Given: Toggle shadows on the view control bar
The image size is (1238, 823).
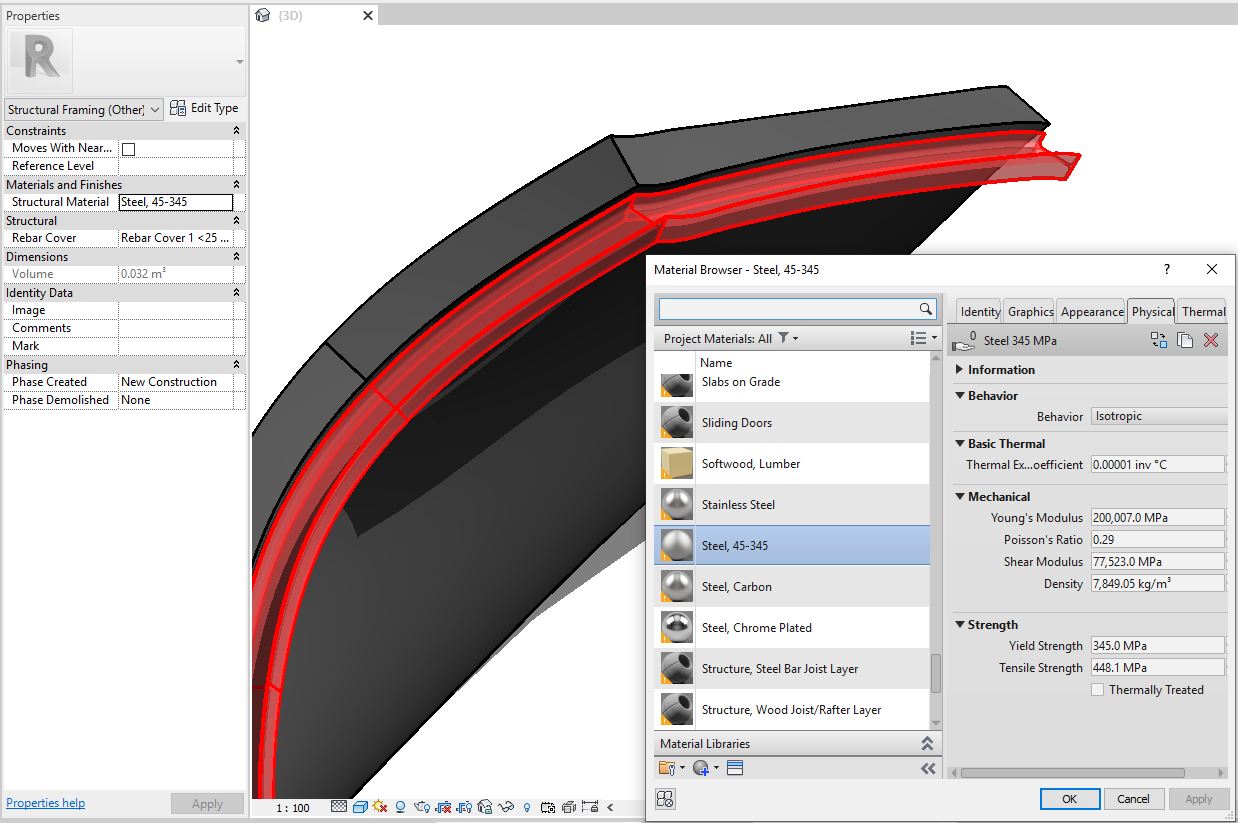Looking at the screenshot, I should click(401, 807).
